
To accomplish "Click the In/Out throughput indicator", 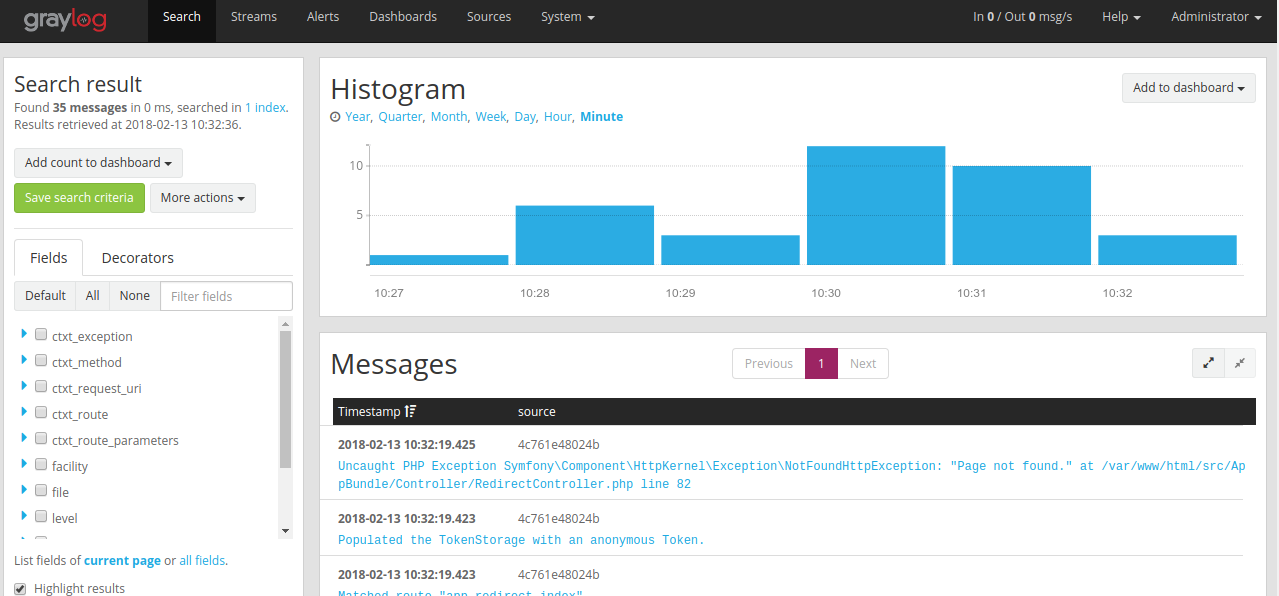I will pyautogui.click(x=1022, y=16).
